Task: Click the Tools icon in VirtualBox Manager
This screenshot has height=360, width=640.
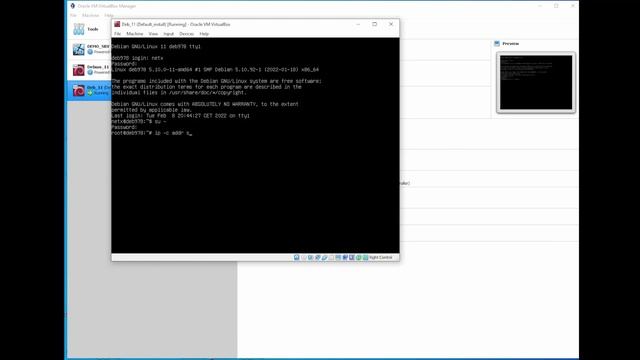Action: tap(78, 29)
